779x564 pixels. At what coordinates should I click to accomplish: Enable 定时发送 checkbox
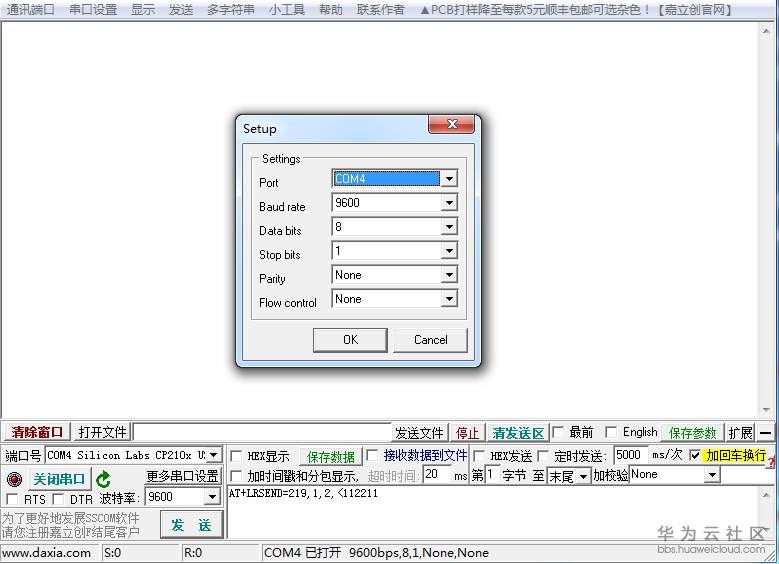(543, 456)
